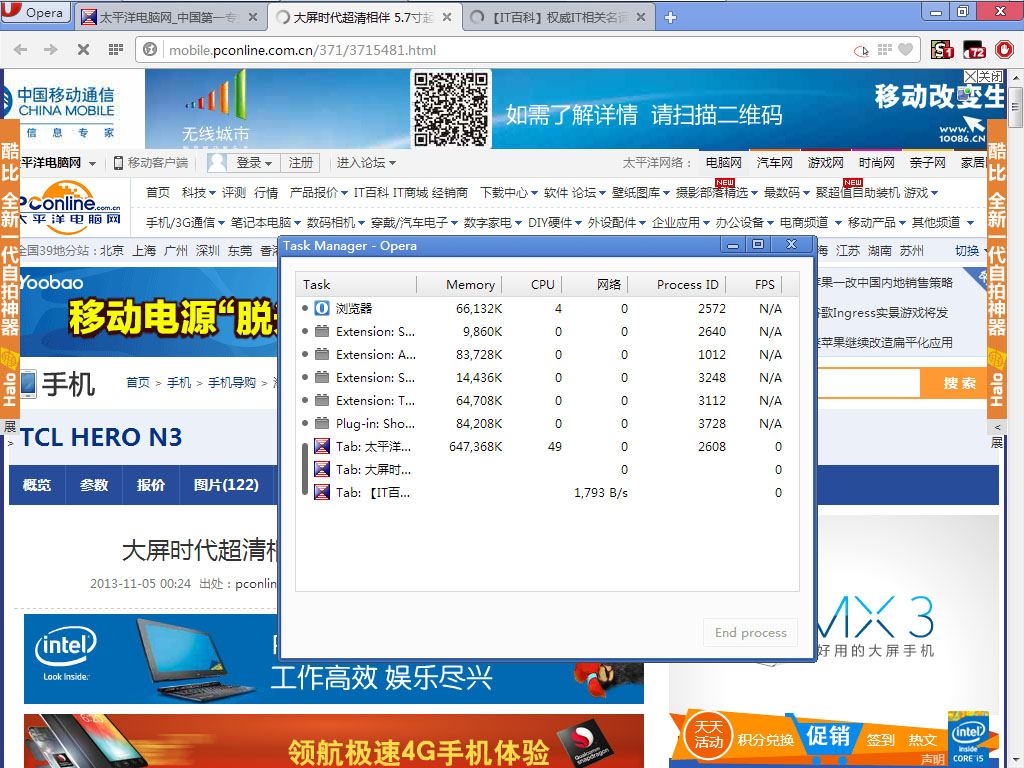Open the 概览 product tab
1024x768 pixels.
pyautogui.click(x=37, y=485)
